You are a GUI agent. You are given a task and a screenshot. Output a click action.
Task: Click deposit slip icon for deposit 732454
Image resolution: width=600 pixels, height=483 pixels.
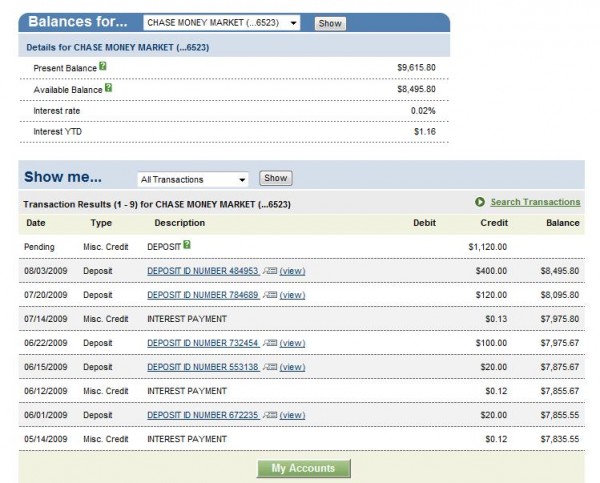[269, 343]
